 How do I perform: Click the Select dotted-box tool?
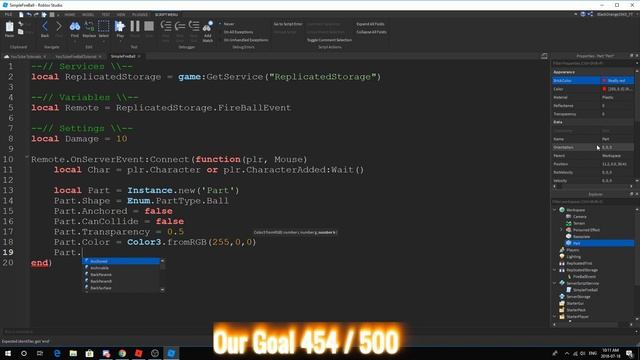(104, 27)
